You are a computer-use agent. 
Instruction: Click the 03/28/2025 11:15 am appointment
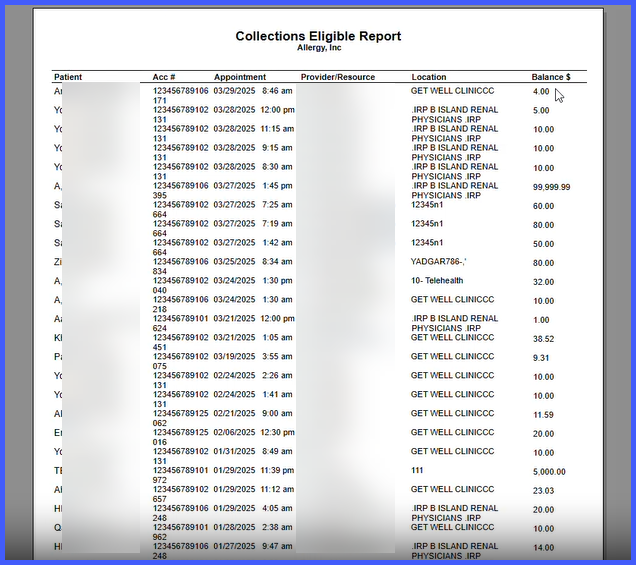[x=254, y=129]
